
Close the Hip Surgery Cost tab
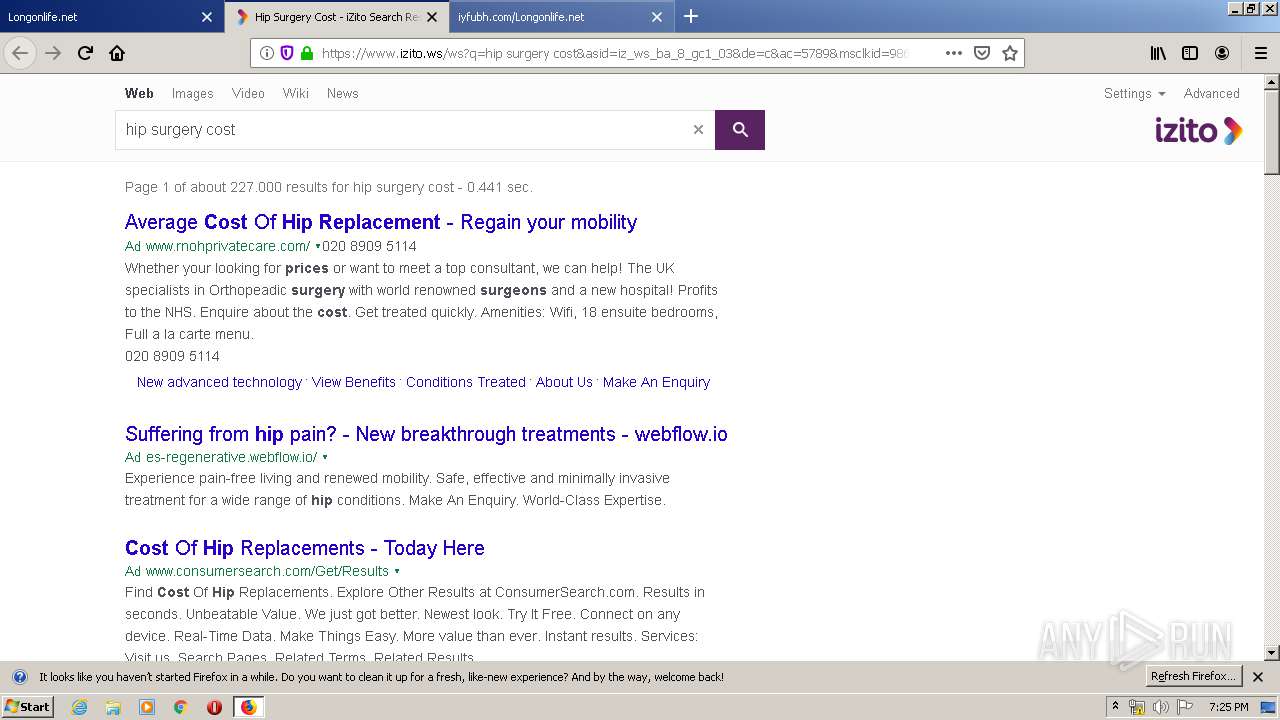(432, 17)
